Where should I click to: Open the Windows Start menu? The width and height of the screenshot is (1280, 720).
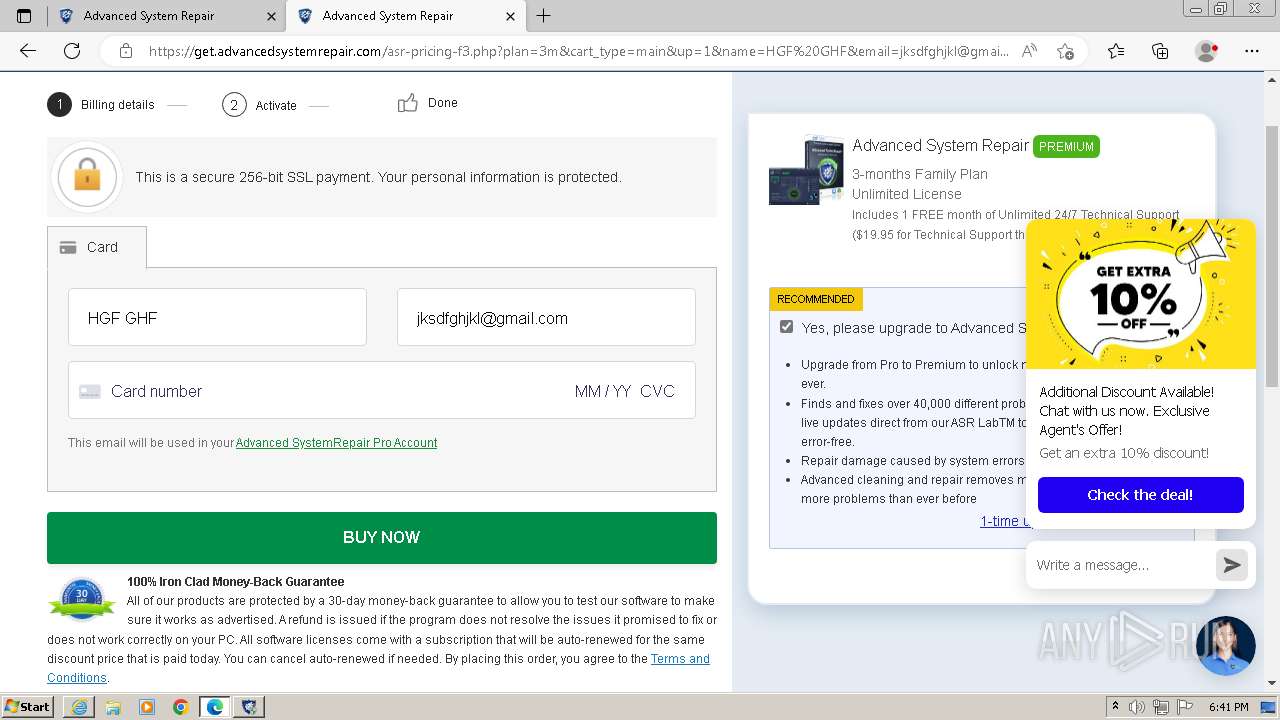[28, 706]
